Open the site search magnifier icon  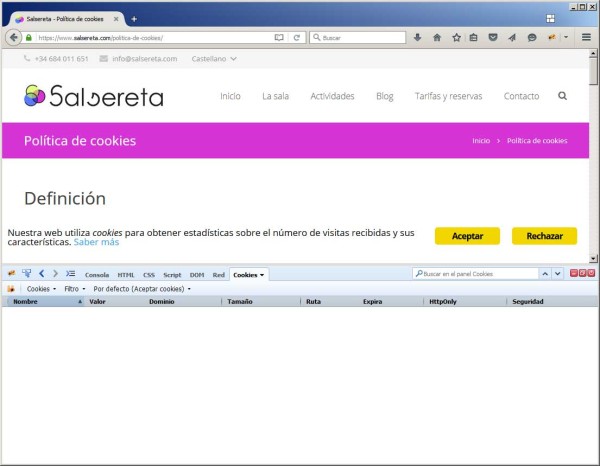(562, 96)
